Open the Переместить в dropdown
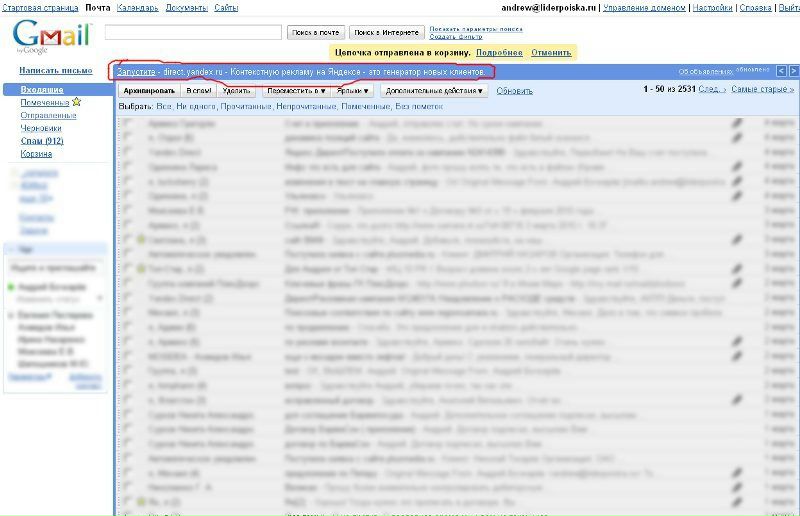800x516 pixels. click(x=296, y=91)
